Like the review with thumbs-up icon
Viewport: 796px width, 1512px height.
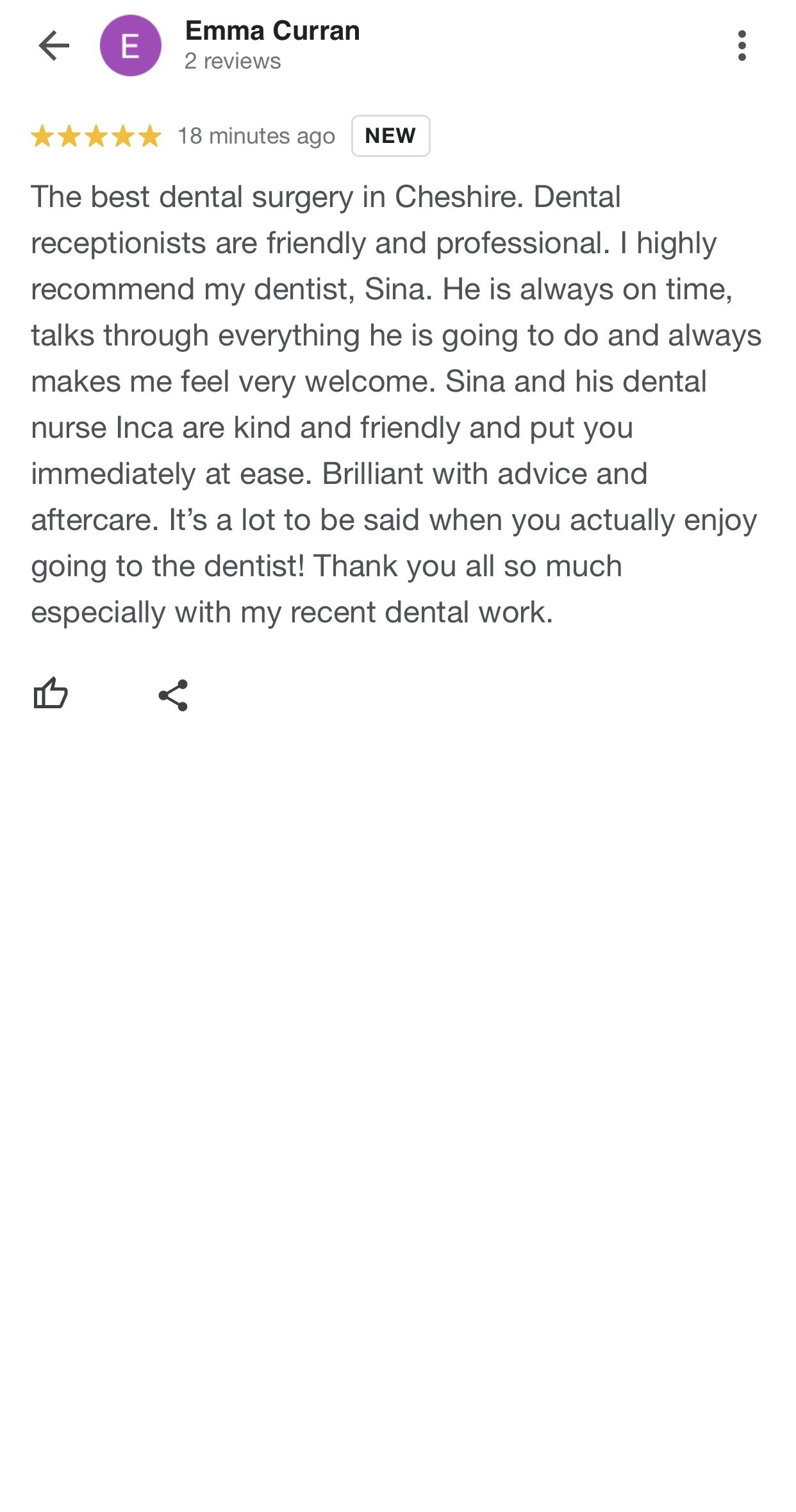50,694
